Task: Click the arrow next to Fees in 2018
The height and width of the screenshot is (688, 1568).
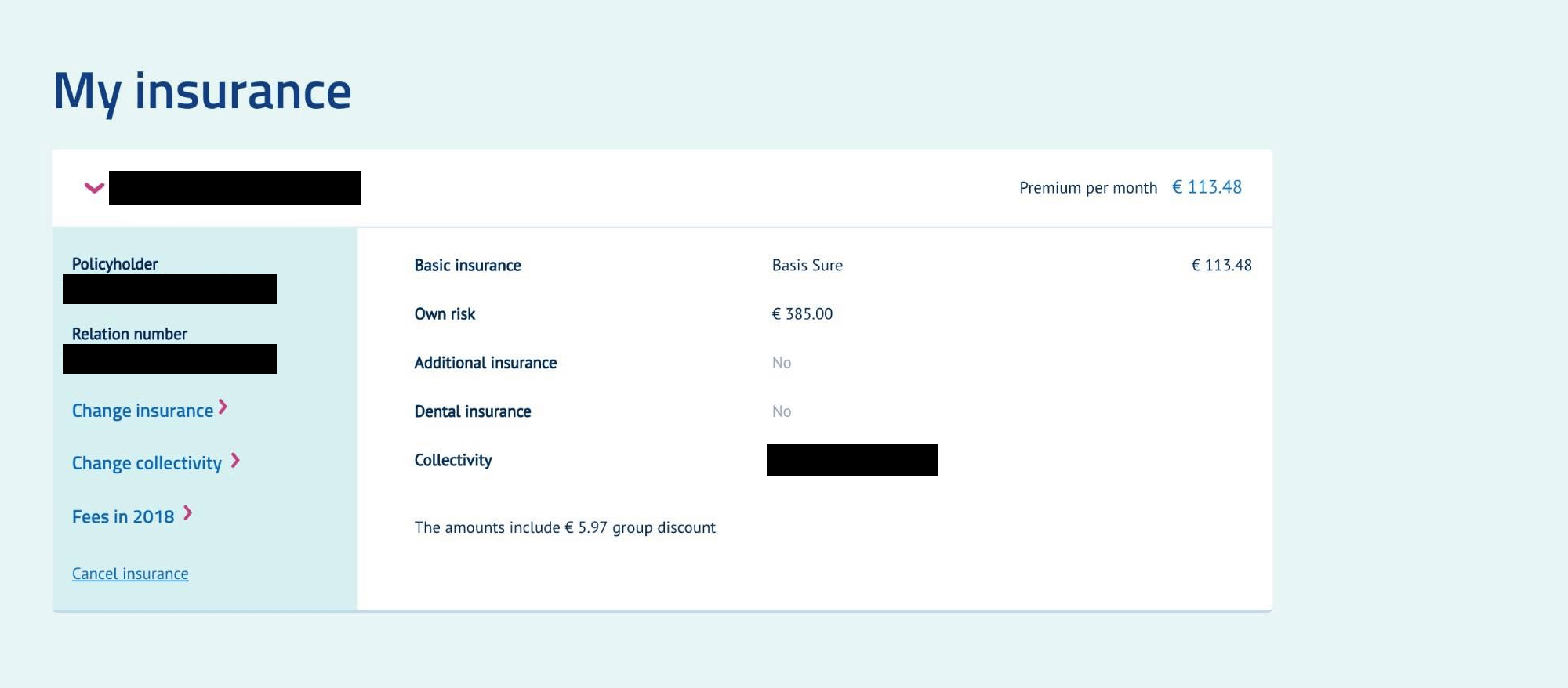Action: tap(187, 513)
